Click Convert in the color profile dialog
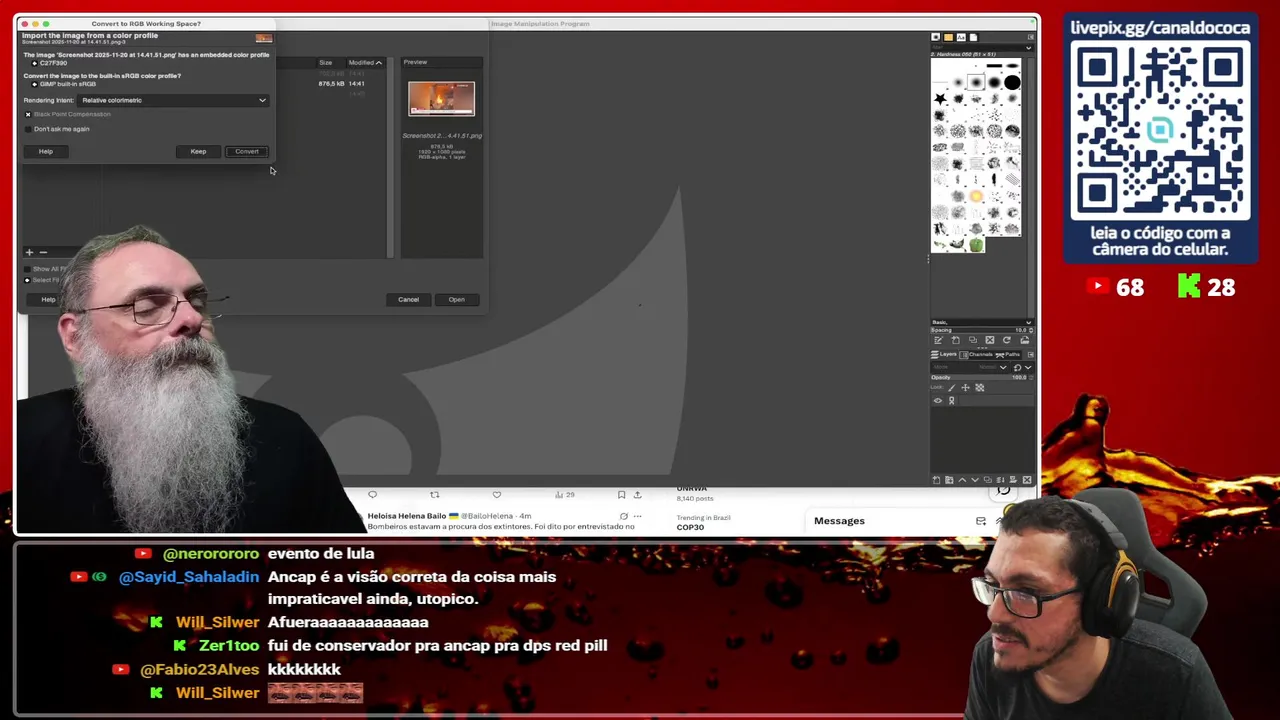The height and width of the screenshot is (720, 1280). [247, 151]
